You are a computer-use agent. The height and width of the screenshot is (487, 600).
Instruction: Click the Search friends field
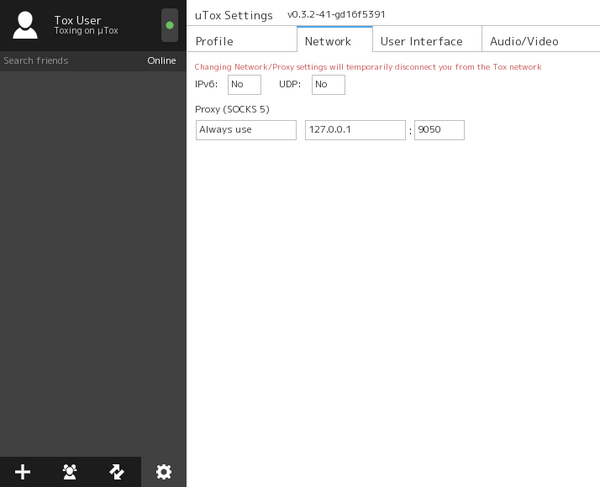click(x=69, y=61)
